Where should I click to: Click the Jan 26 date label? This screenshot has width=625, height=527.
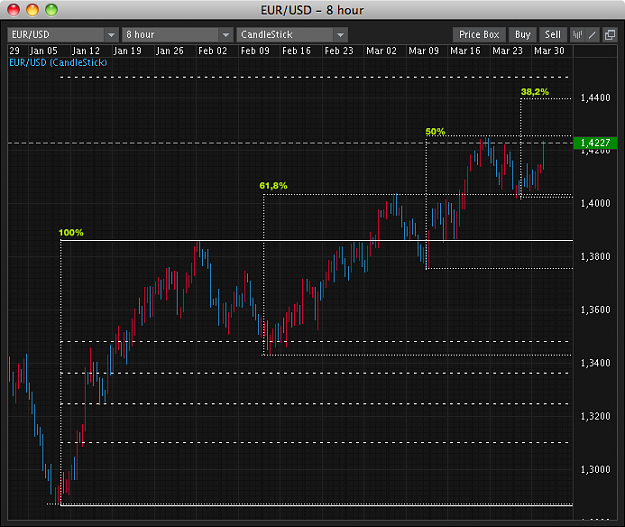(170, 51)
